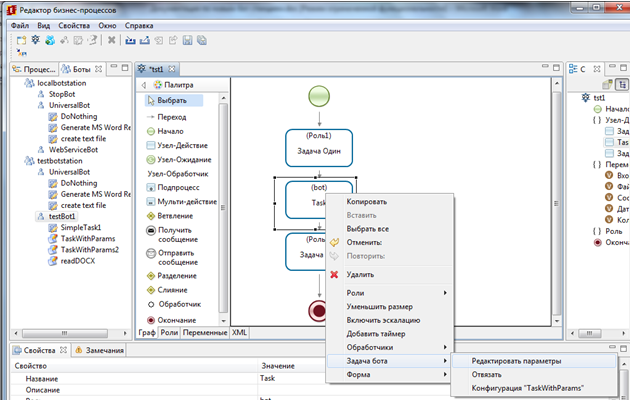Click the blue import tray toolbar icon
This screenshot has height=400, width=630.
pyautogui.click(x=130, y=40)
